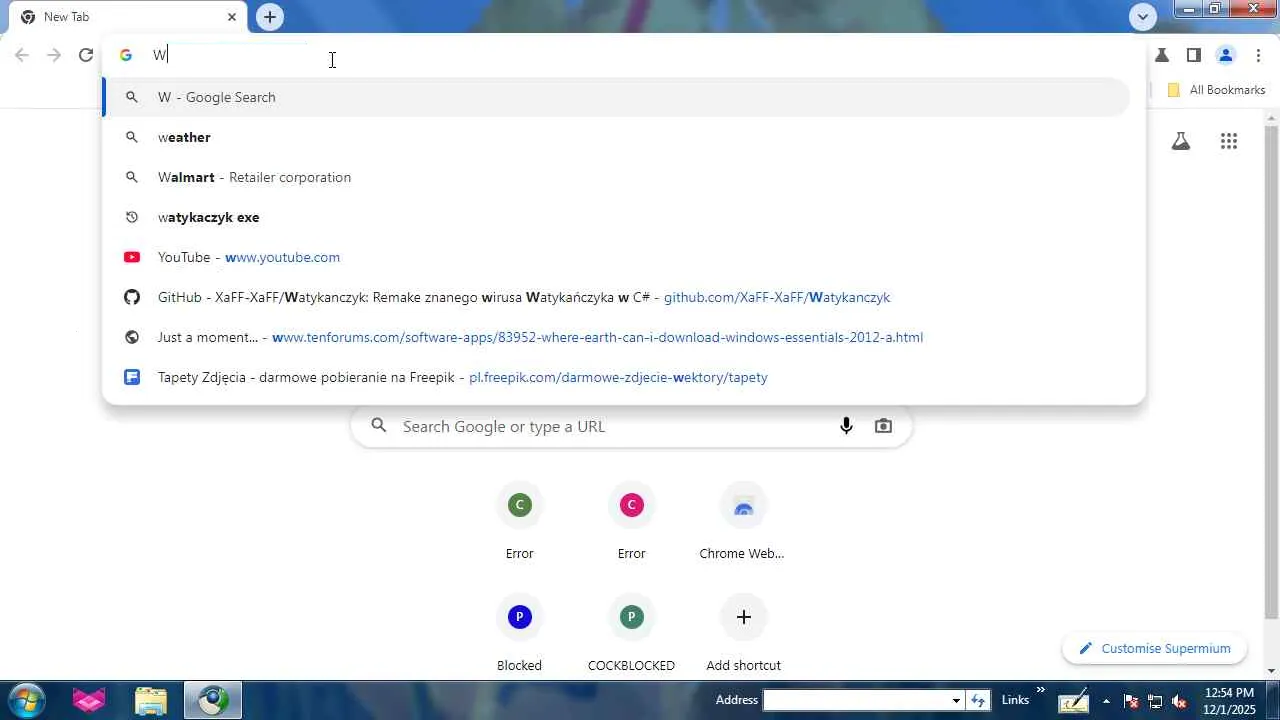Click the Customise Supermium button

coord(1154,649)
